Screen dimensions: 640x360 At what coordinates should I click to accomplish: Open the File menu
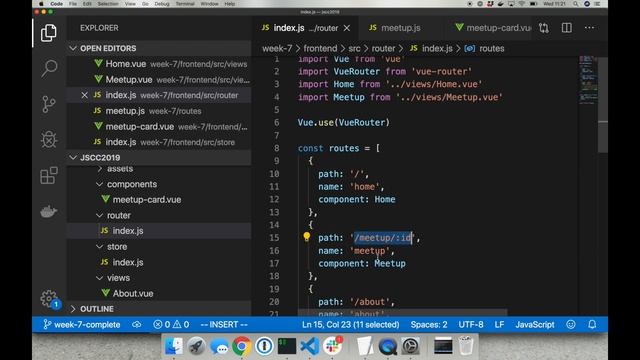click(73, 4)
